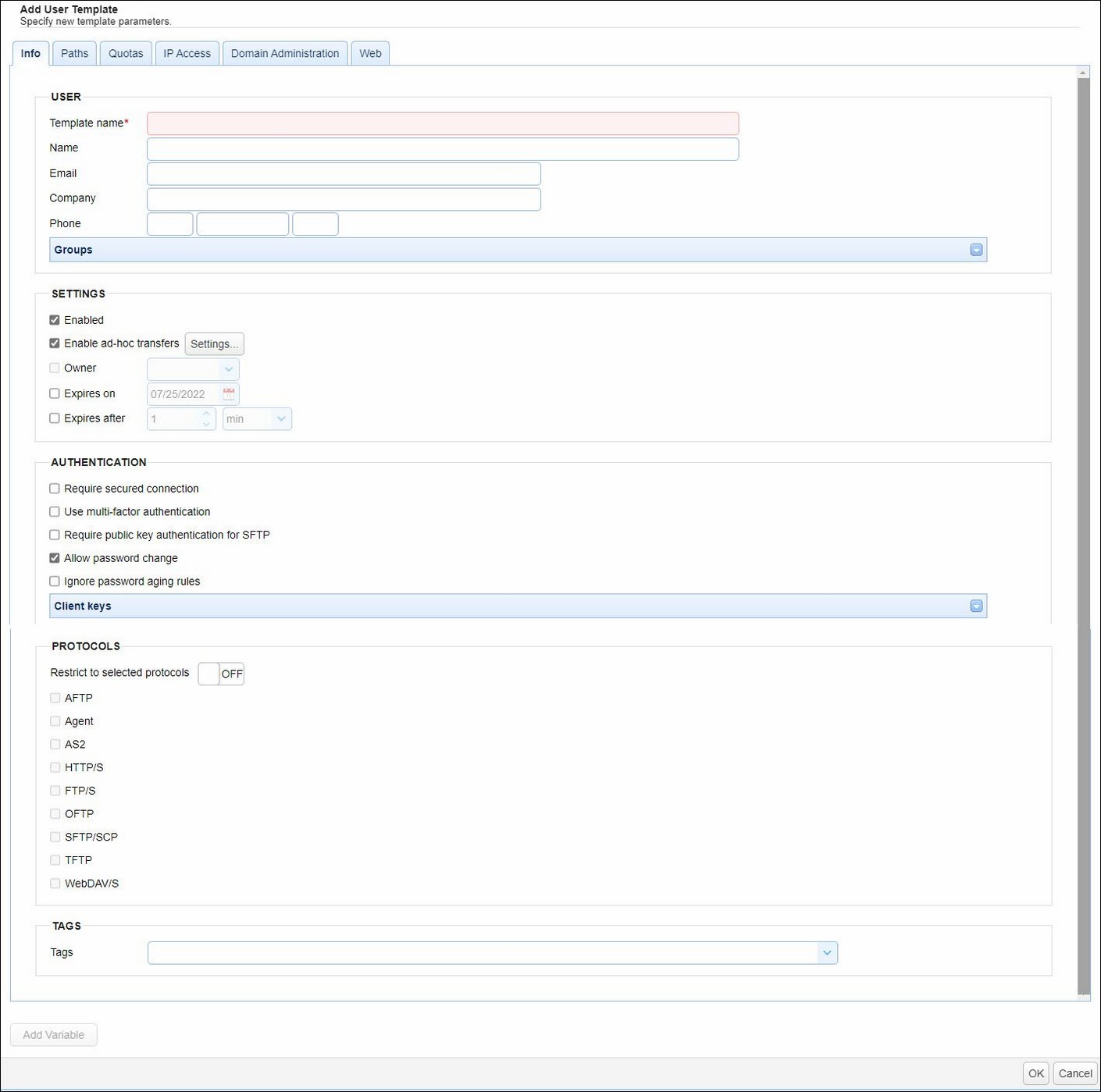This screenshot has height=1092, width=1101.
Task: Uncheck Enable ad-hoc transfers
Action: coord(55,343)
